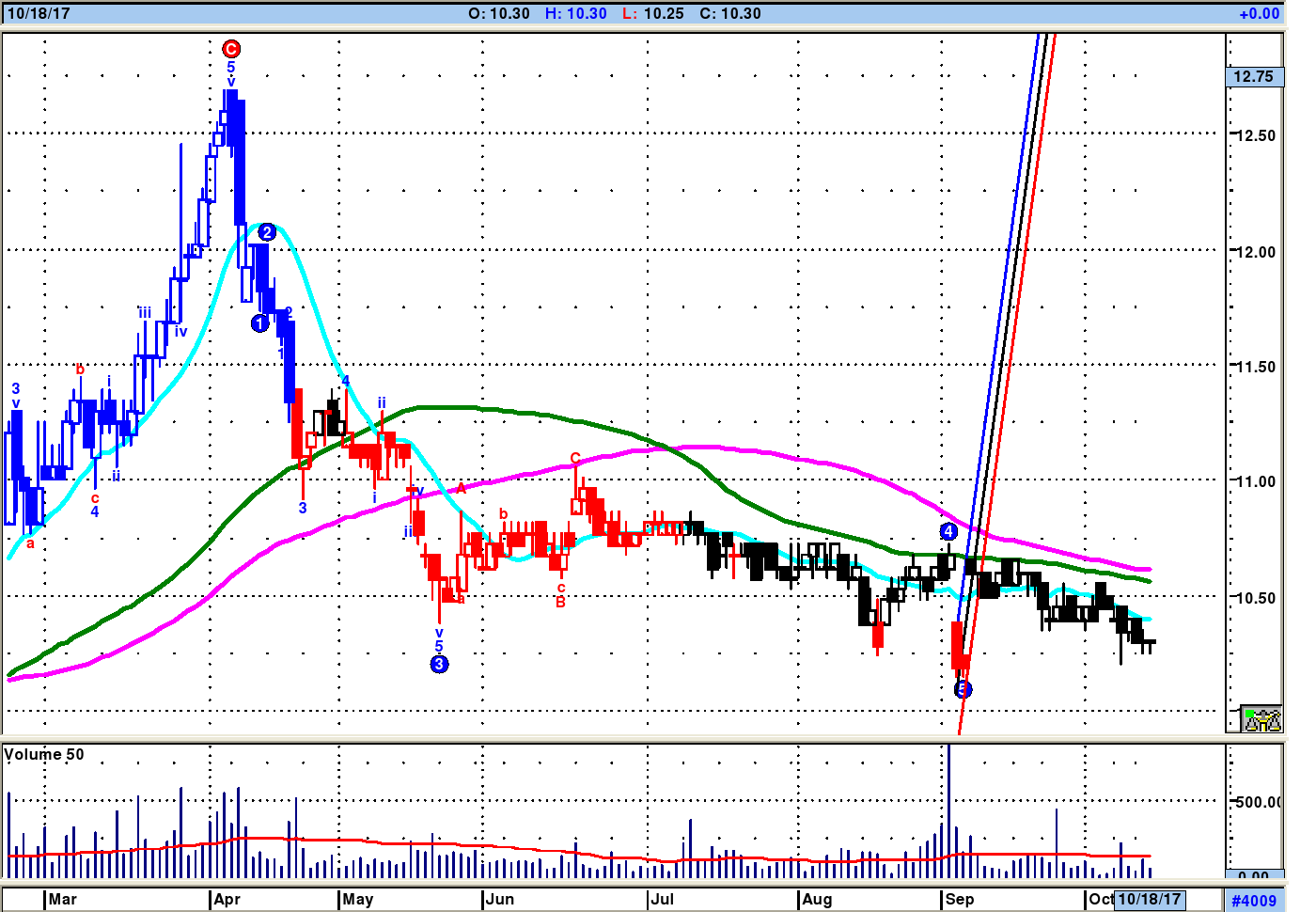Click the #4009 box in bottom corner
Viewport: 1316px width, 912px height.
click(x=1254, y=901)
